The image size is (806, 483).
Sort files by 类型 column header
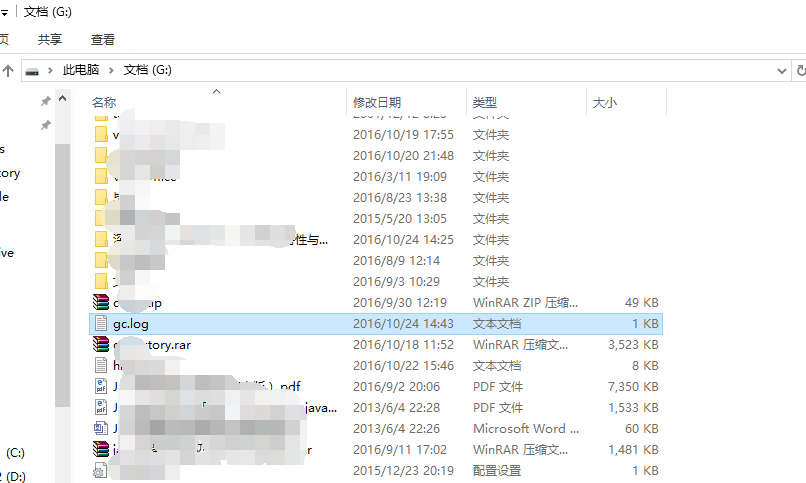click(485, 102)
